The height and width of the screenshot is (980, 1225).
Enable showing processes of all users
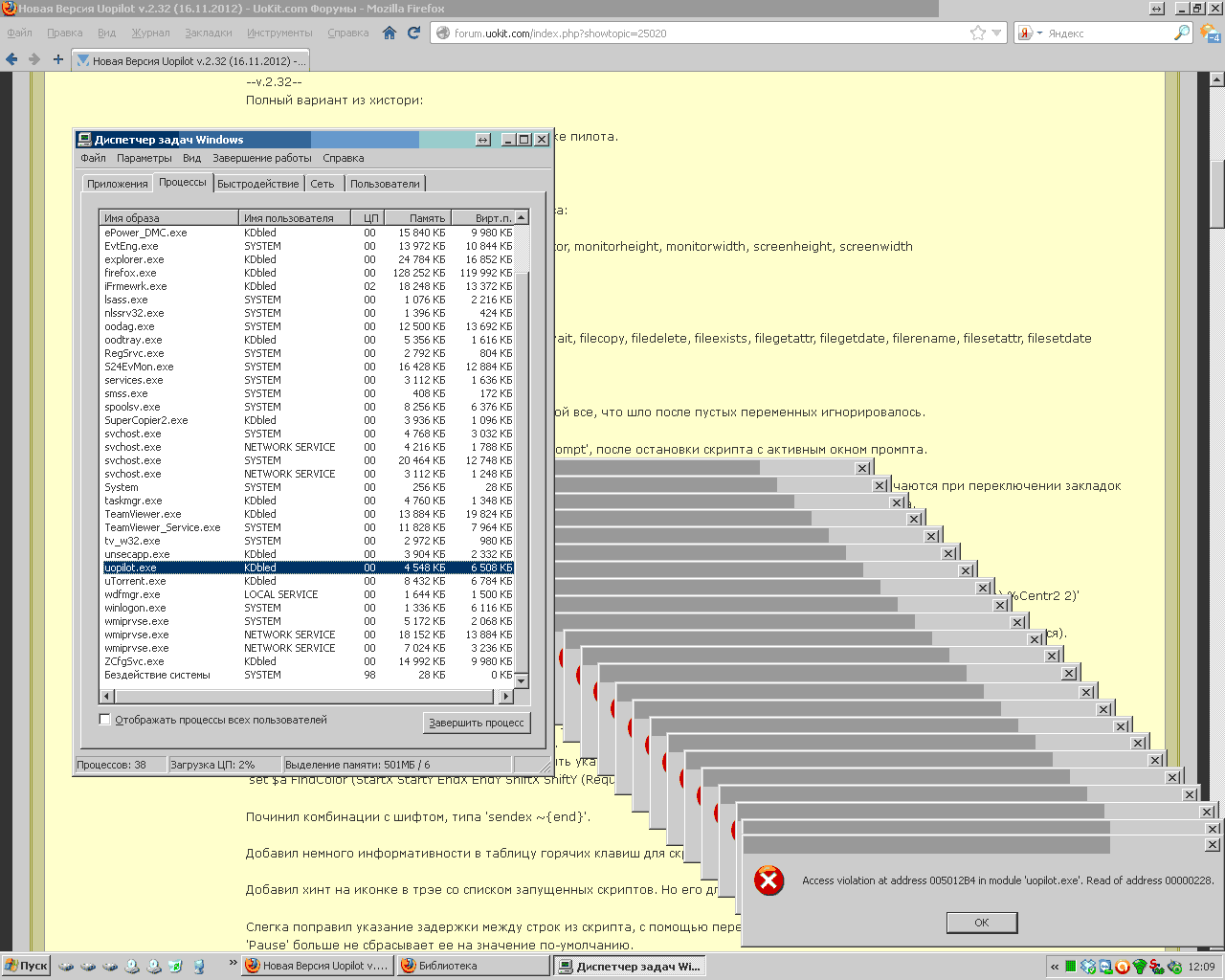click(x=105, y=720)
